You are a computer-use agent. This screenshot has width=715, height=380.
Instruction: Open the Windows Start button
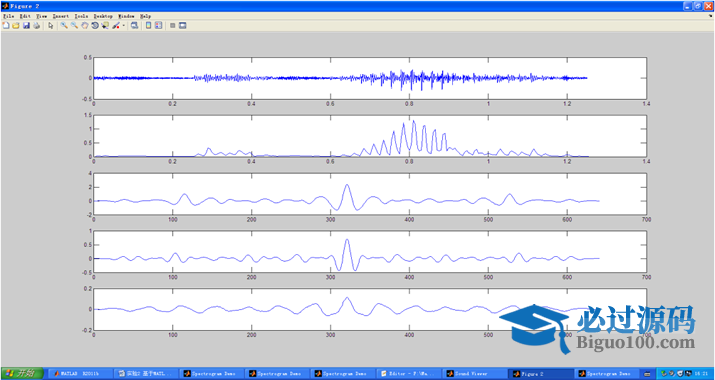pos(22,373)
